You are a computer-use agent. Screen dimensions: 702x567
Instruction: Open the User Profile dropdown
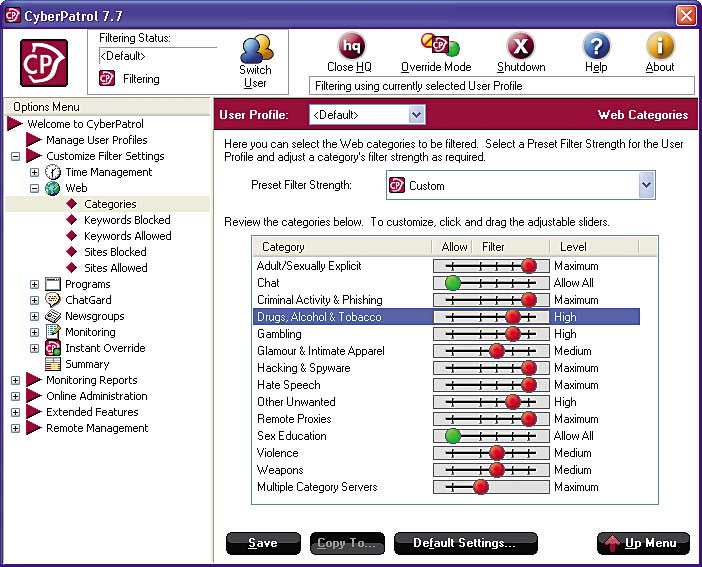[x=416, y=115]
